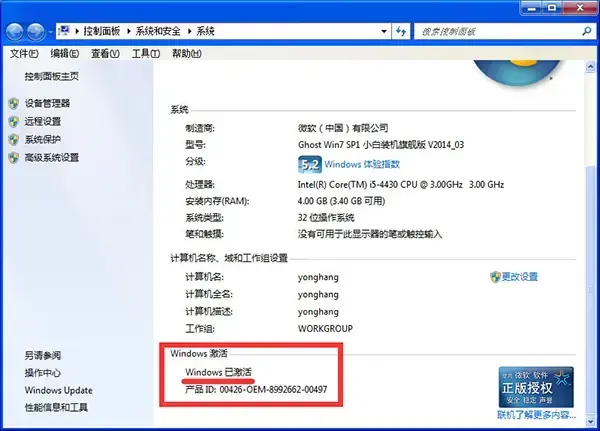The image size is (600, 431).
Task: Click 联机了解更多内容 link
Action: point(536,415)
